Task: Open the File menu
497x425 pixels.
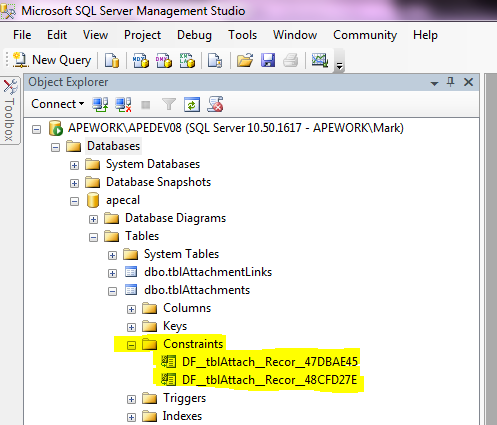Action: click(22, 35)
